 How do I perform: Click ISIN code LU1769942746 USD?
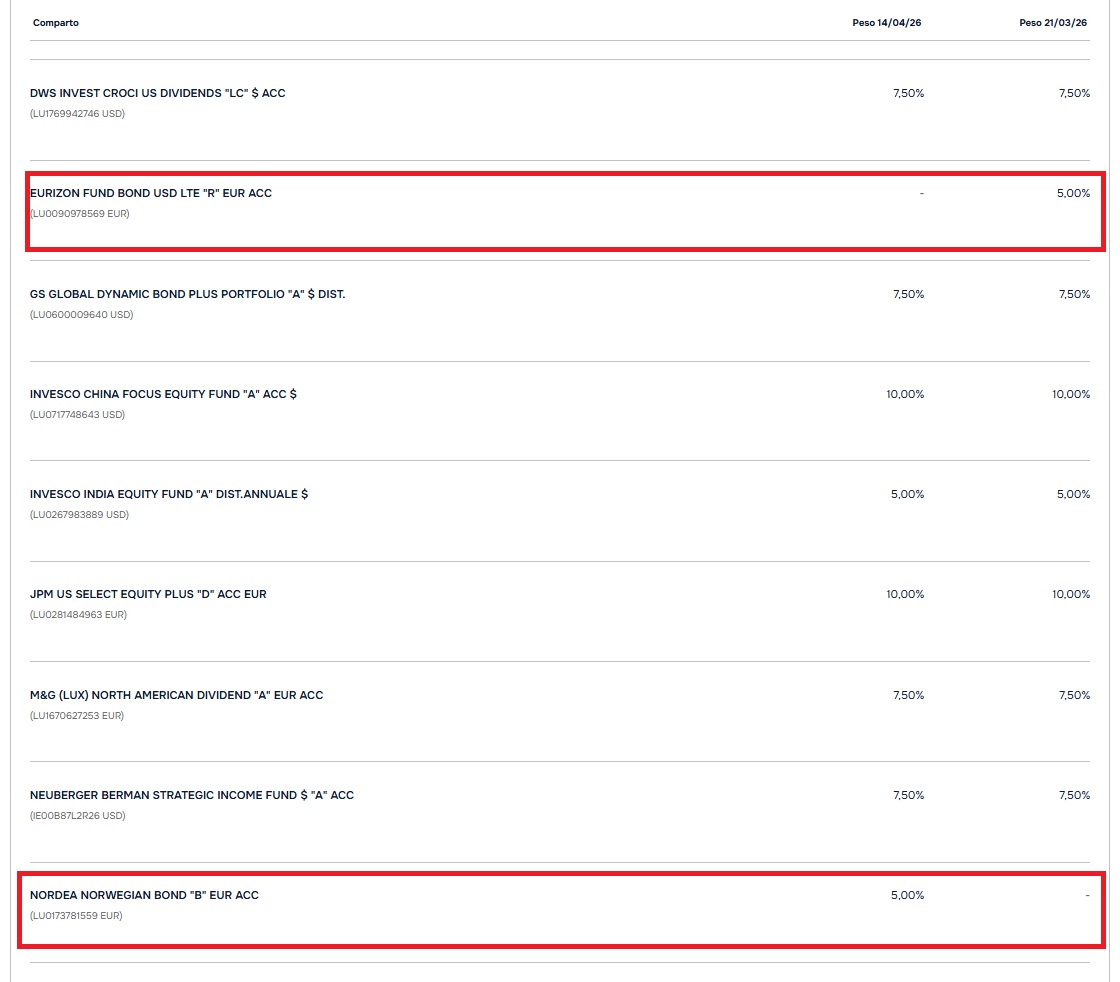click(78, 114)
